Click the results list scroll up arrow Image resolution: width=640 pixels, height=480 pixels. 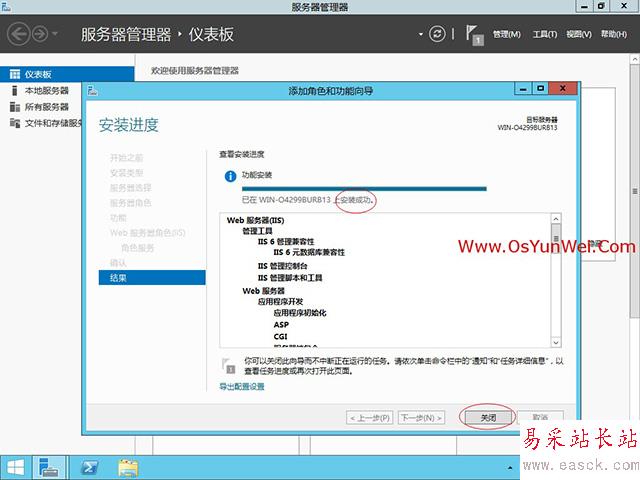click(x=556, y=219)
